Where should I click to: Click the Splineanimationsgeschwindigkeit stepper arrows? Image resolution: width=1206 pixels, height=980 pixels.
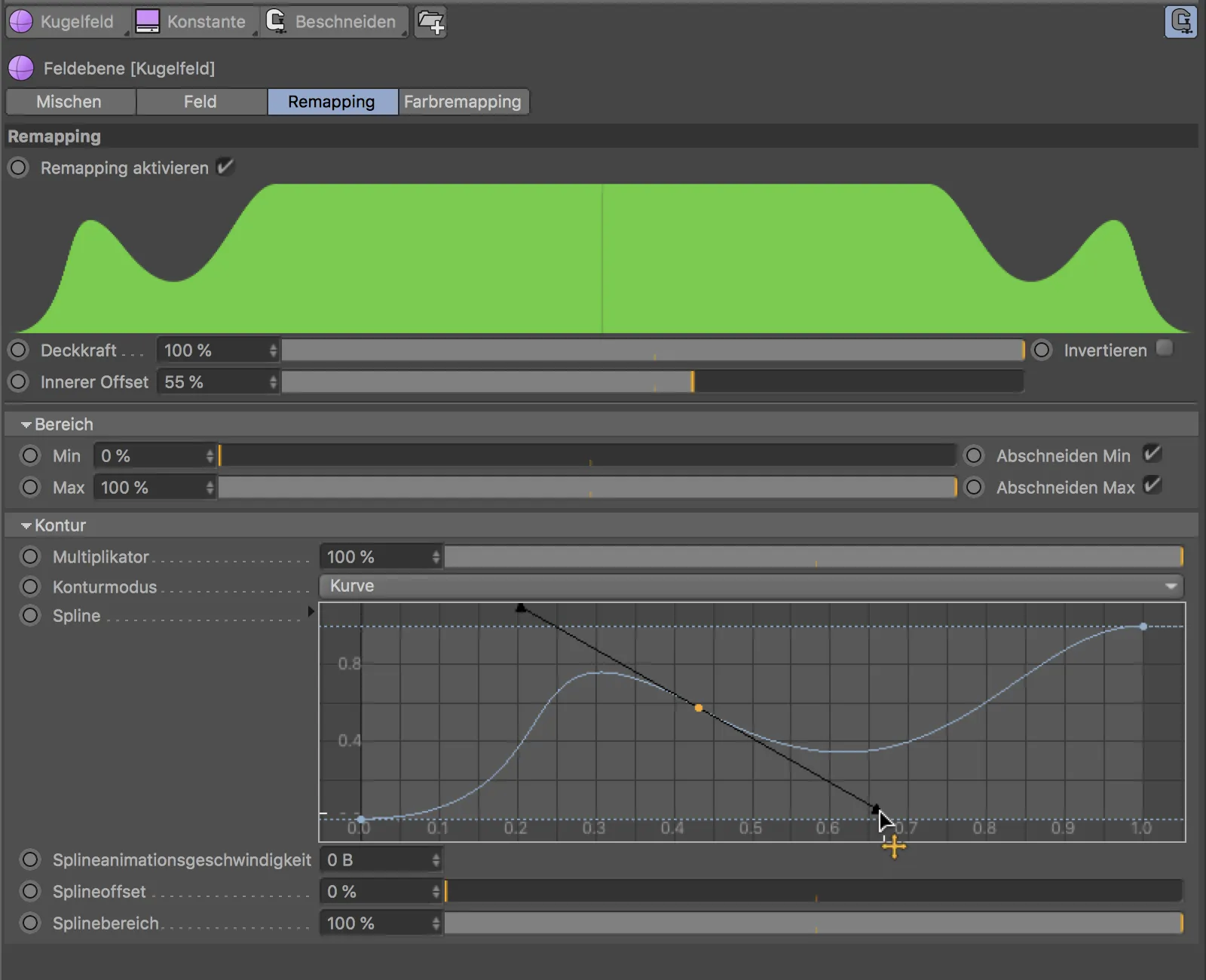click(x=436, y=859)
